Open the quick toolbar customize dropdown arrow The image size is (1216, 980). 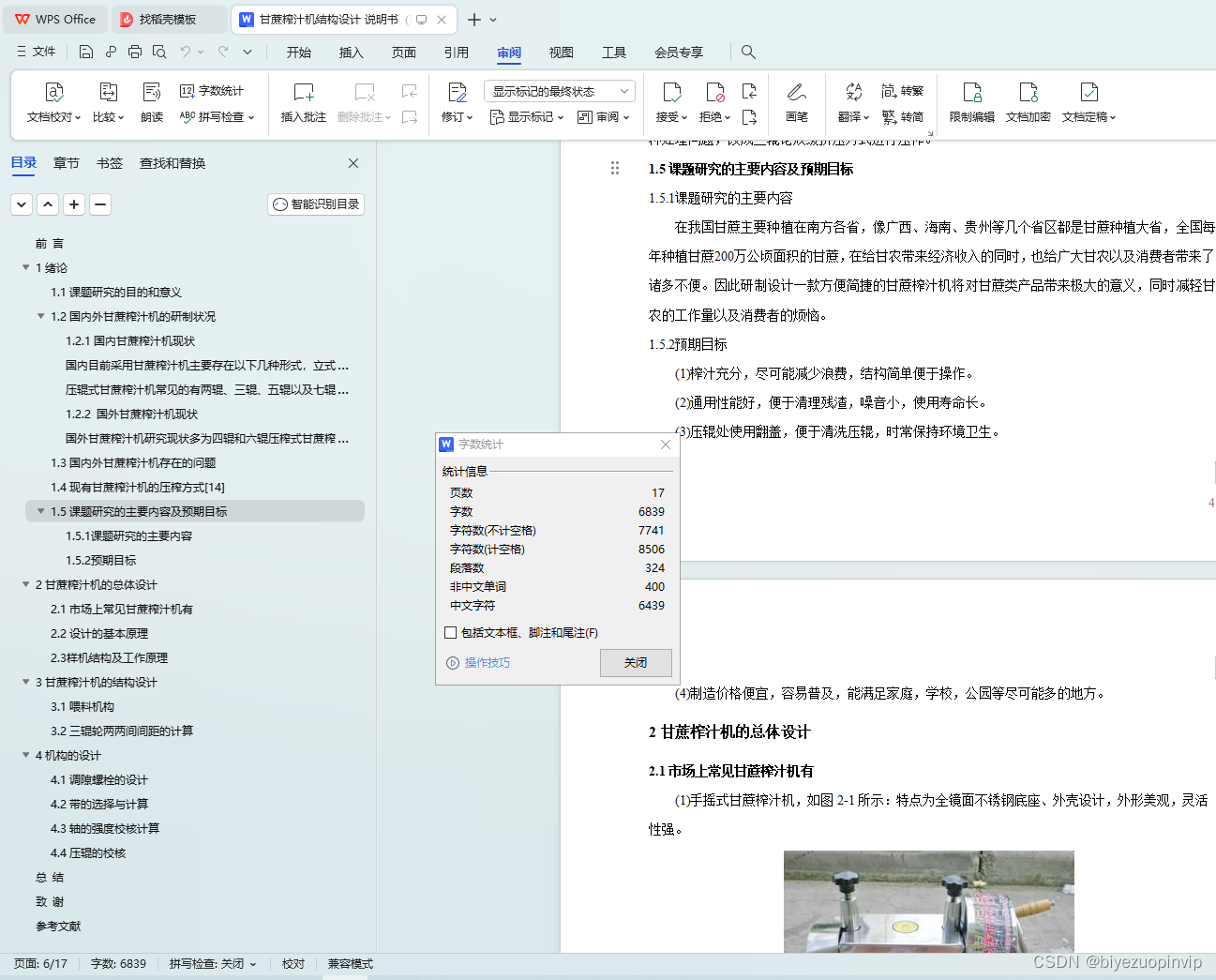tap(248, 52)
